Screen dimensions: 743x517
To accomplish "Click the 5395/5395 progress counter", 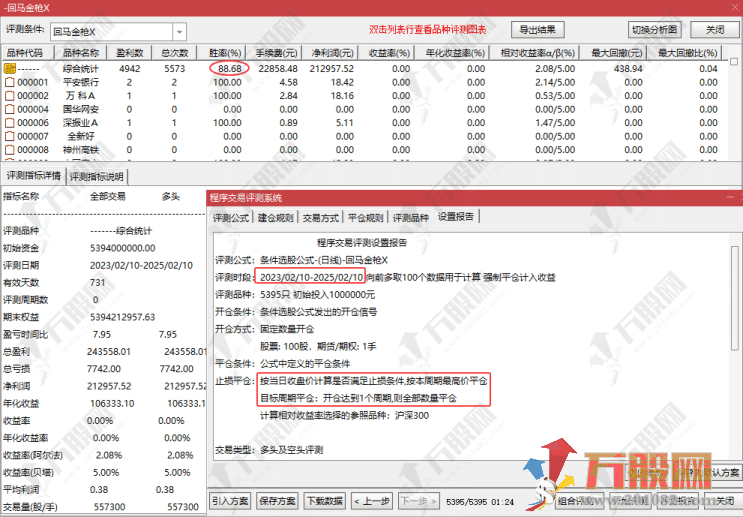I will click(x=466, y=502).
